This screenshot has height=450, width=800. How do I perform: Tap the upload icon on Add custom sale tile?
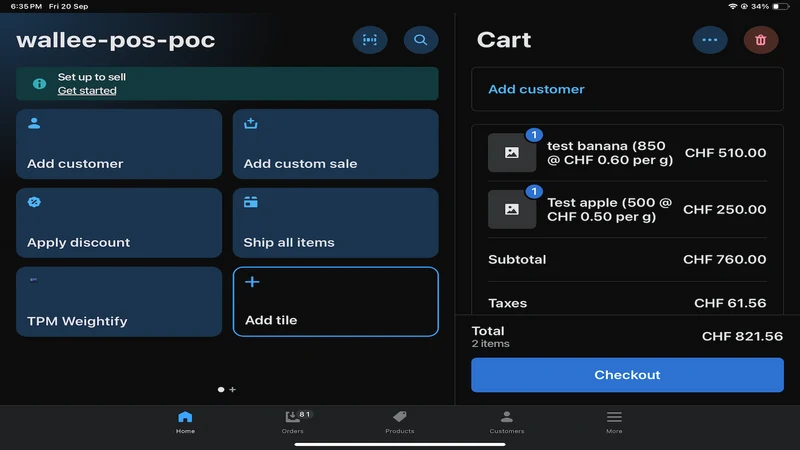(251, 123)
